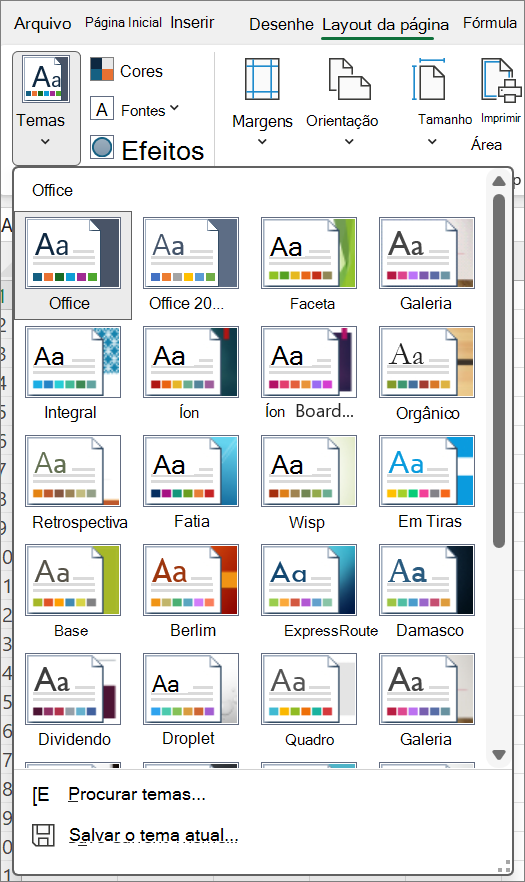Switch to the Fórmula tab
Viewport: 525px width, 882px height.
click(x=490, y=23)
